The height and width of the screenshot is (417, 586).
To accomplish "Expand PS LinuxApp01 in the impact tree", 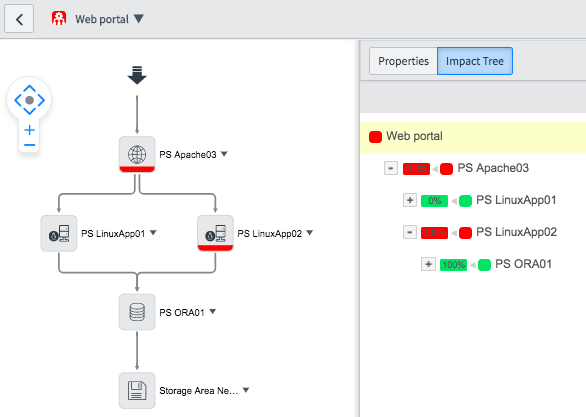I will pos(410,200).
